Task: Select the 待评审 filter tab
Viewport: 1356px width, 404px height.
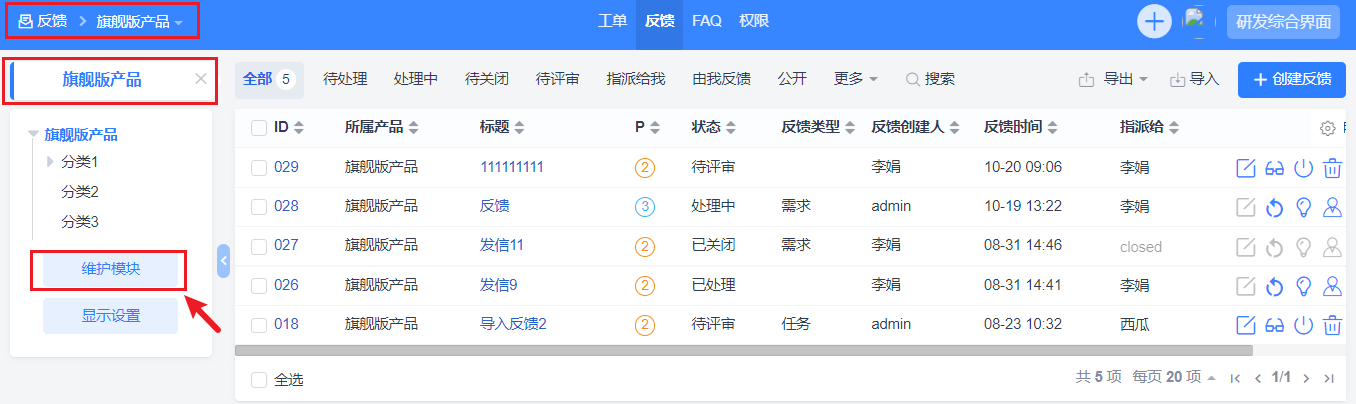Action: click(x=558, y=79)
